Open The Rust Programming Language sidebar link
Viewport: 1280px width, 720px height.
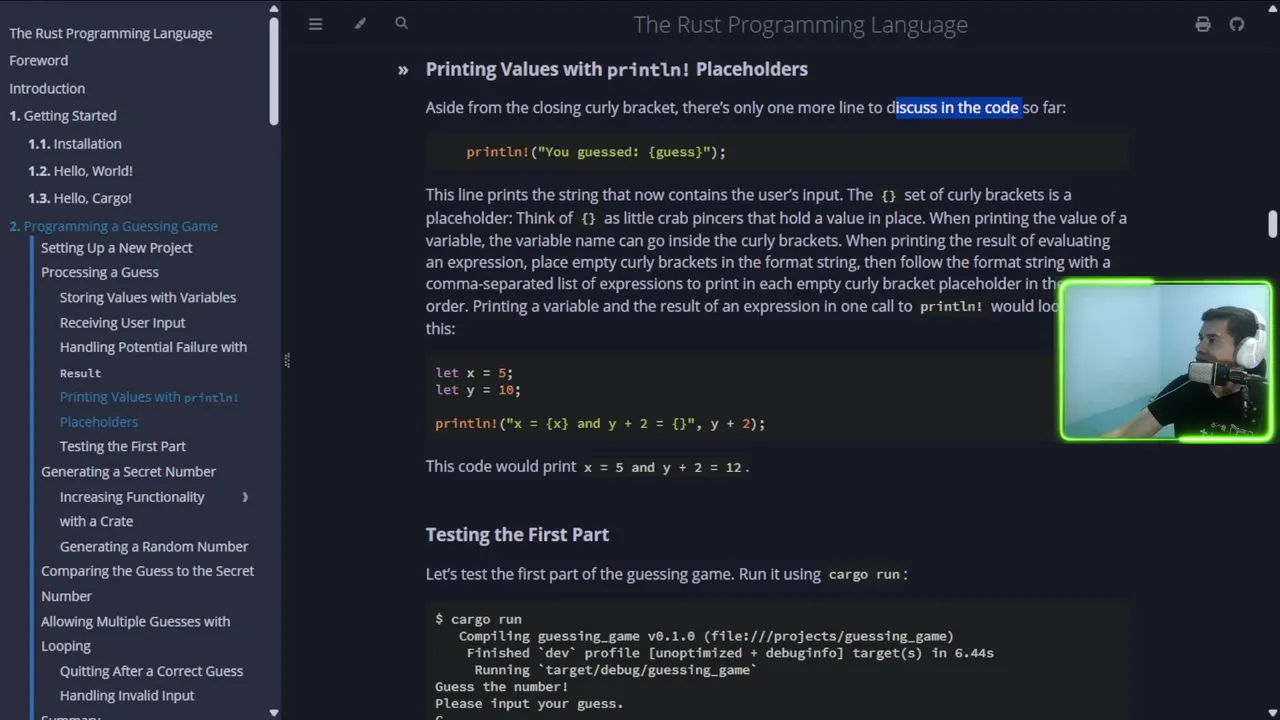pyautogui.click(x=111, y=33)
